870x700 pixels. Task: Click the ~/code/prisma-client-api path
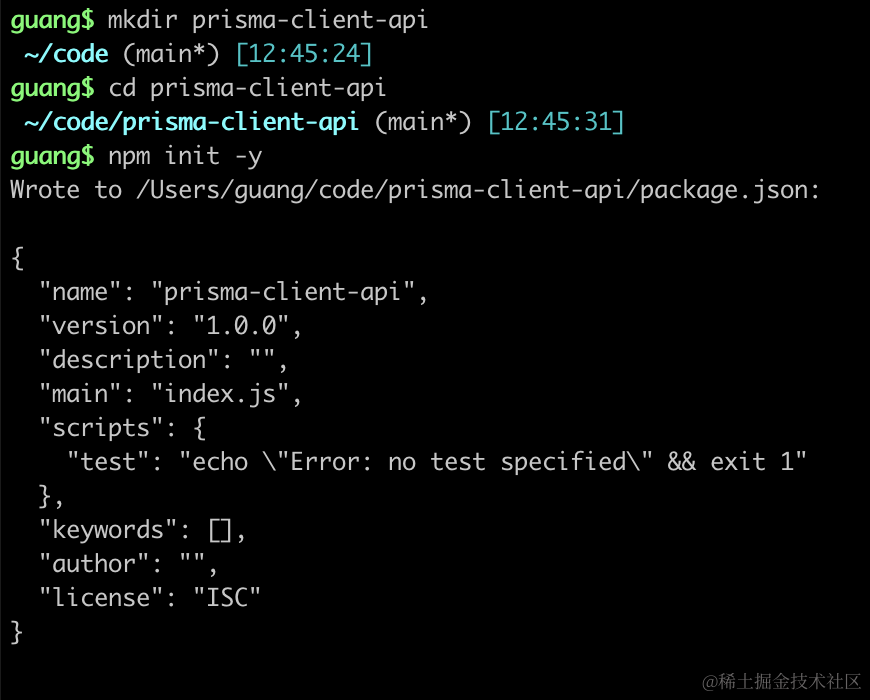point(192,123)
